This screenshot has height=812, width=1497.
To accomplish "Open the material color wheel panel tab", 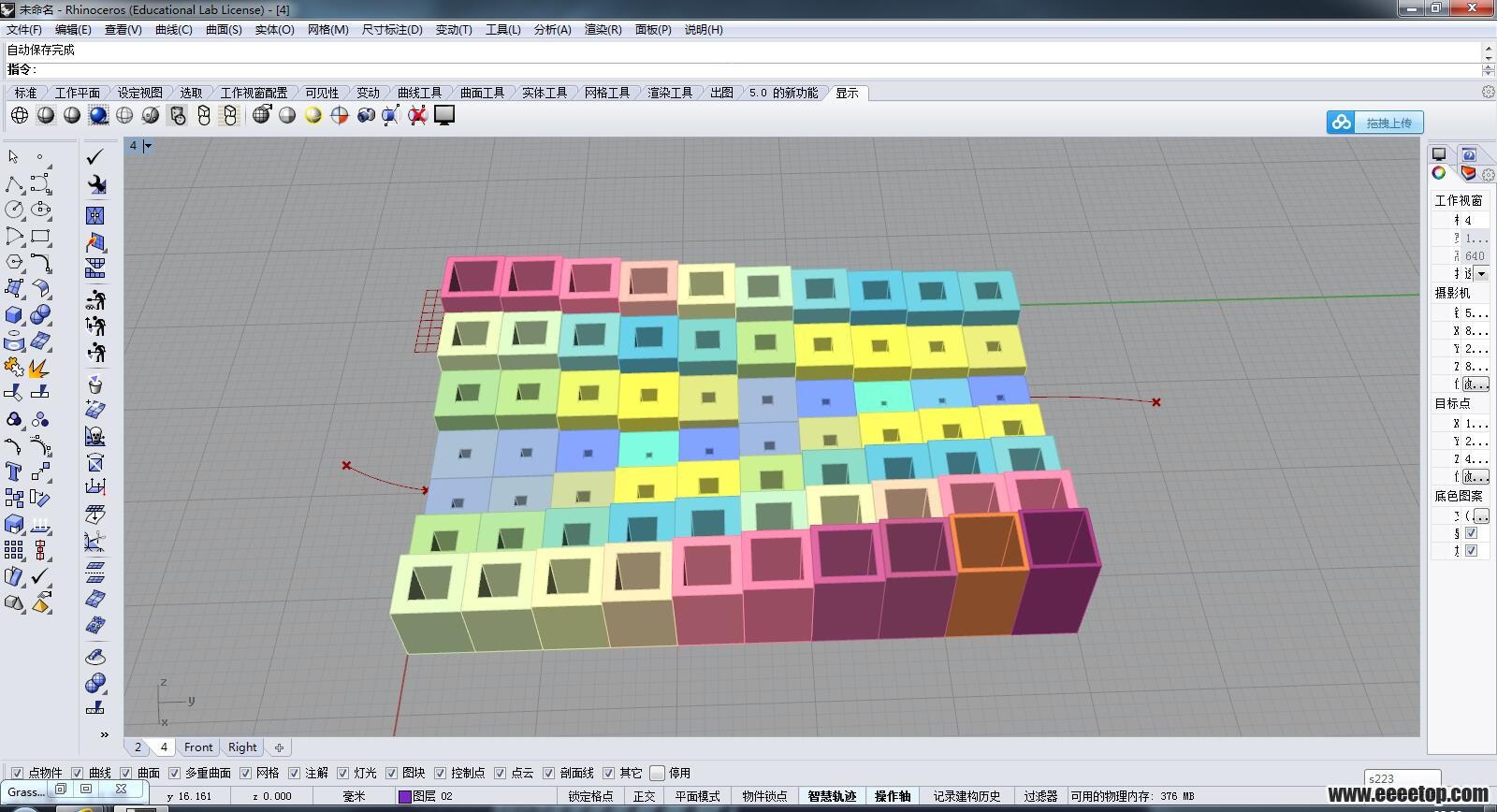I will [1439, 173].
